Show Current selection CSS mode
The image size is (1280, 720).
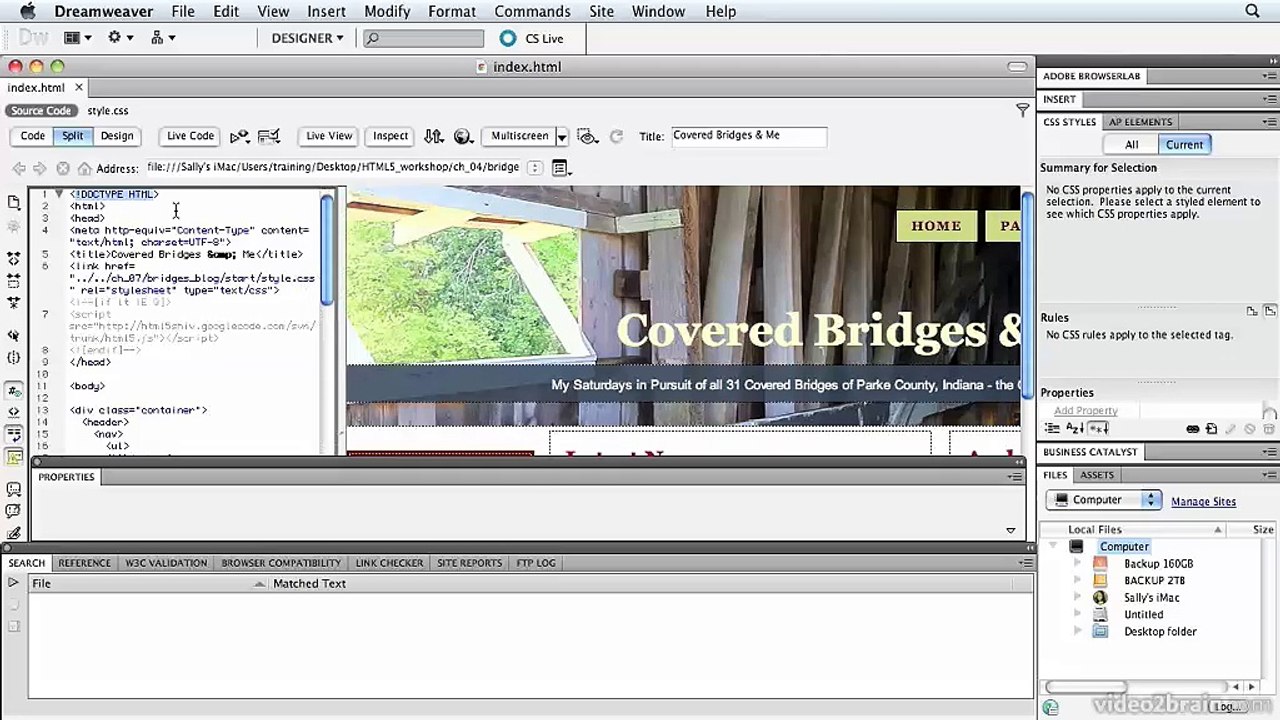click(x=1184, y=144)
